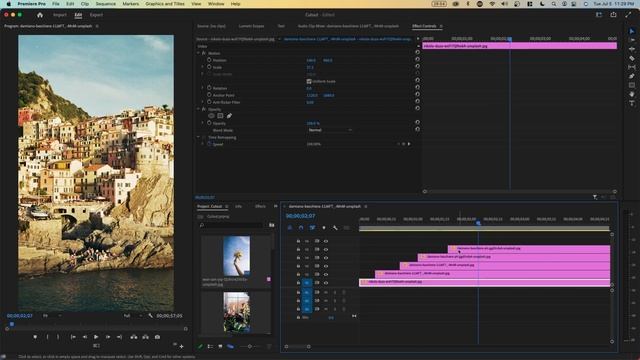Open the Quick Export share icon
Image resolution: width=640 pixels, height=360 pixels.
coord(613,15)
